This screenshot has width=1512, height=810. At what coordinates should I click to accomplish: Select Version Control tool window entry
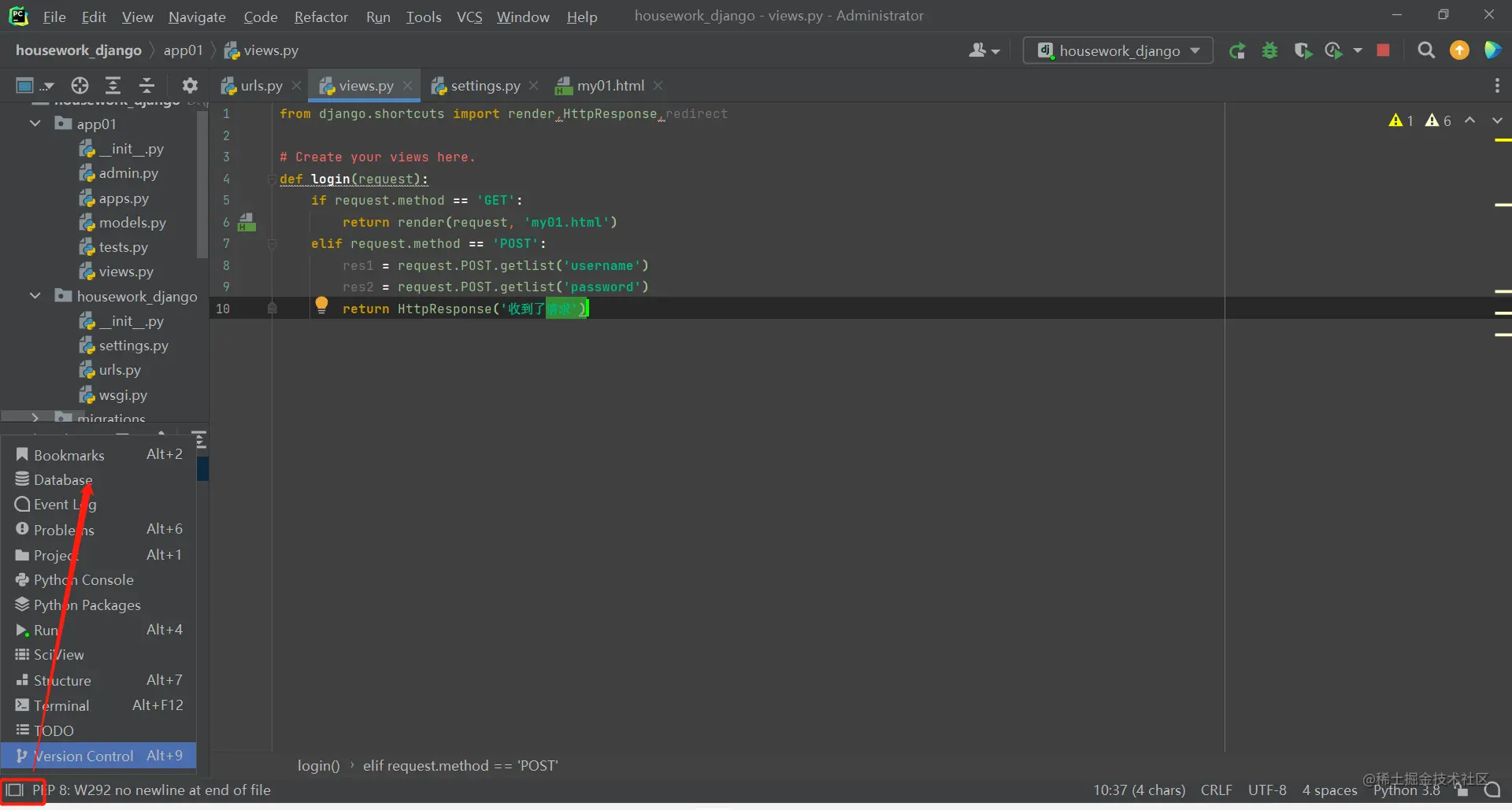click(98, 756)
